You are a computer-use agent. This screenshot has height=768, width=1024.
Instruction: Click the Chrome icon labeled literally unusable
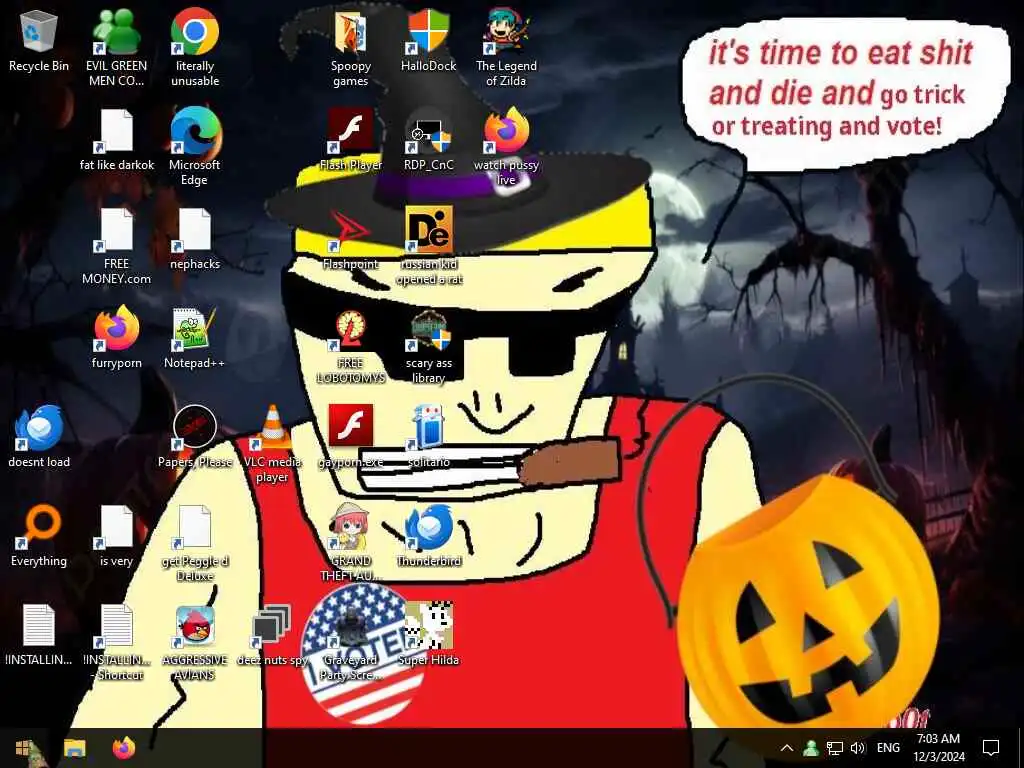195,49
